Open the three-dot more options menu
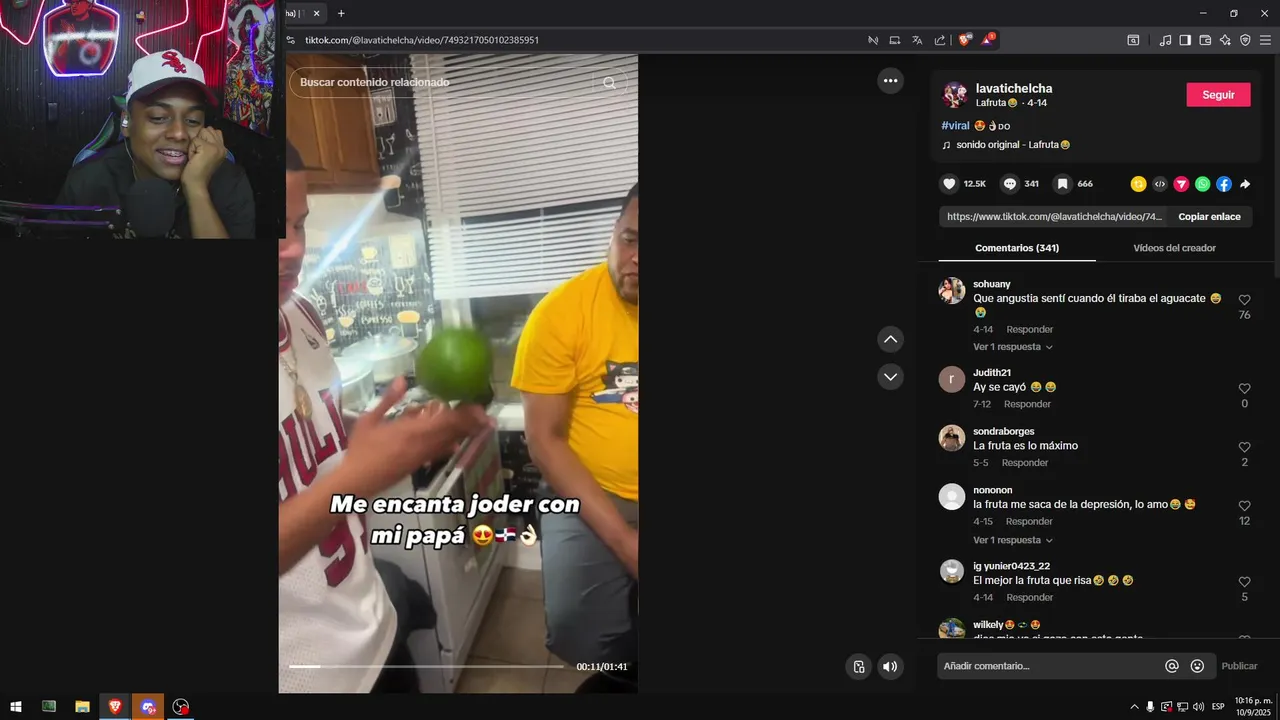Viewport: 1280px width, 720px height. point(890,81)
